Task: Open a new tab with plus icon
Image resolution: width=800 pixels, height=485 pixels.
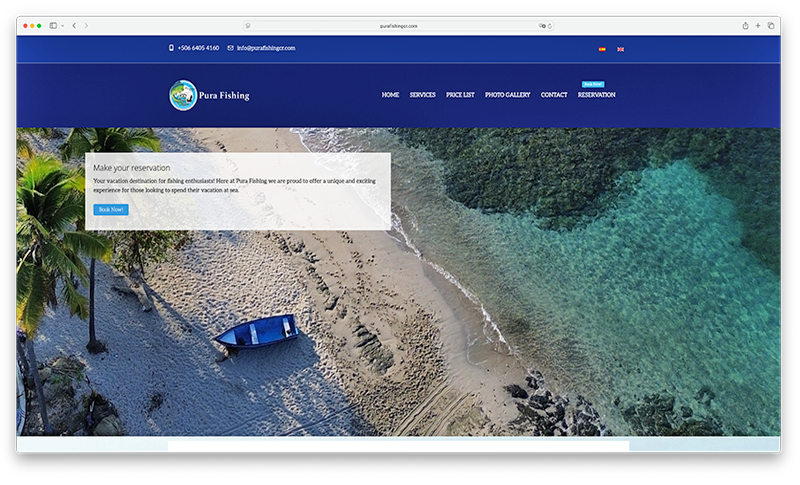Action: click(x=758, y=25)
